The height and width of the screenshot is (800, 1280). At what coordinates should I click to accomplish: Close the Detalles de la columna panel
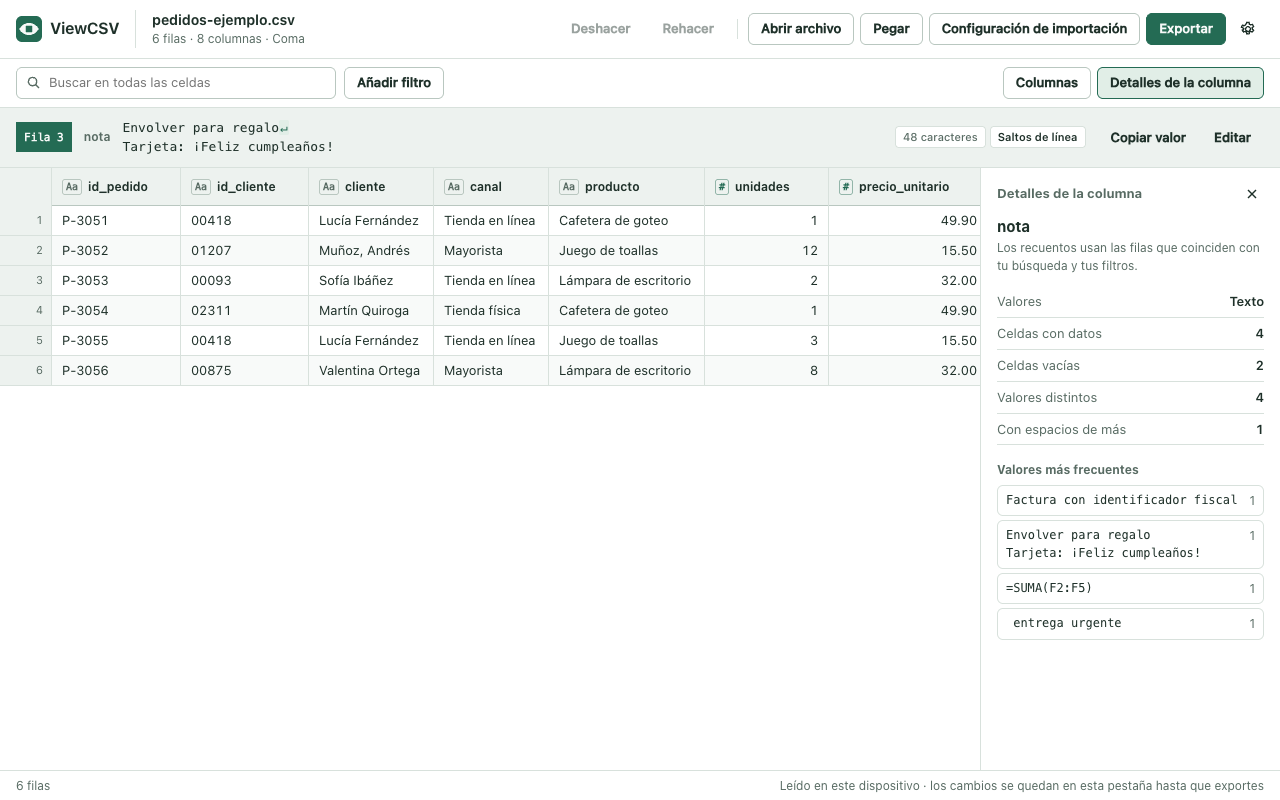pos(1252,194)
